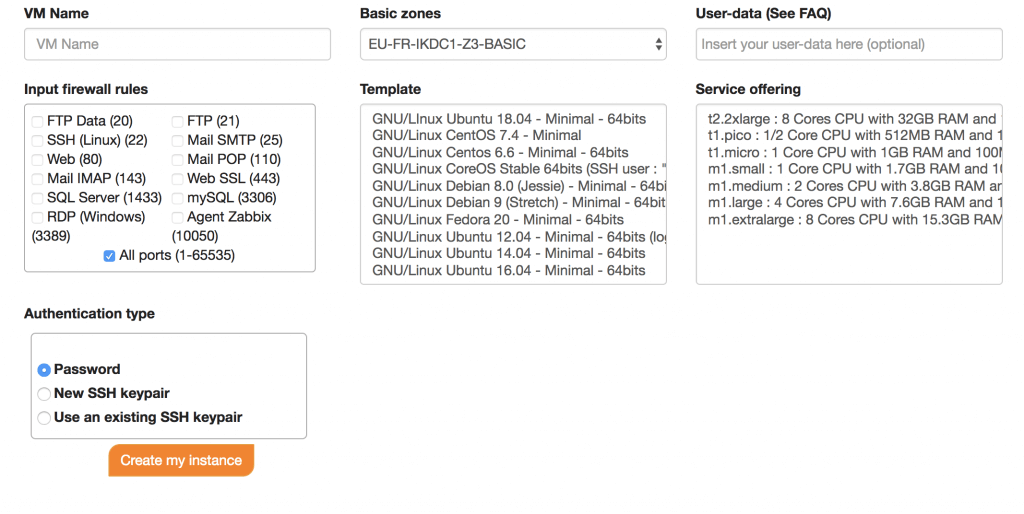
Task: Select the t1.micro service offering
Action: (850, 153)
